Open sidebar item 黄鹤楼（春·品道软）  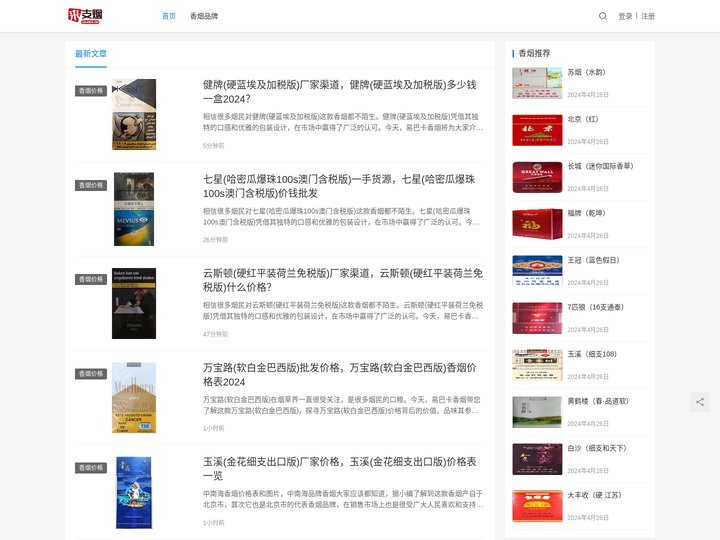(x=598, y=401)
